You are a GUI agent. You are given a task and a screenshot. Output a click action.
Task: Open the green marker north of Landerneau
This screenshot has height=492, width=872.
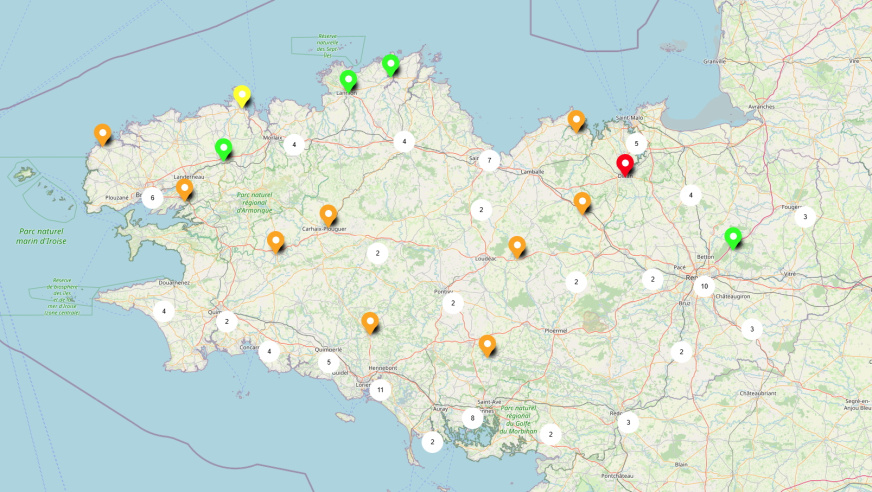point(223,149)
